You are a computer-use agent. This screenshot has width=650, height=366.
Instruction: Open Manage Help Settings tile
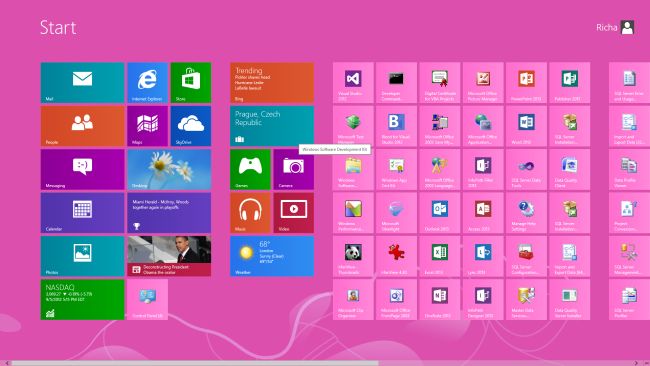[526, 213]
